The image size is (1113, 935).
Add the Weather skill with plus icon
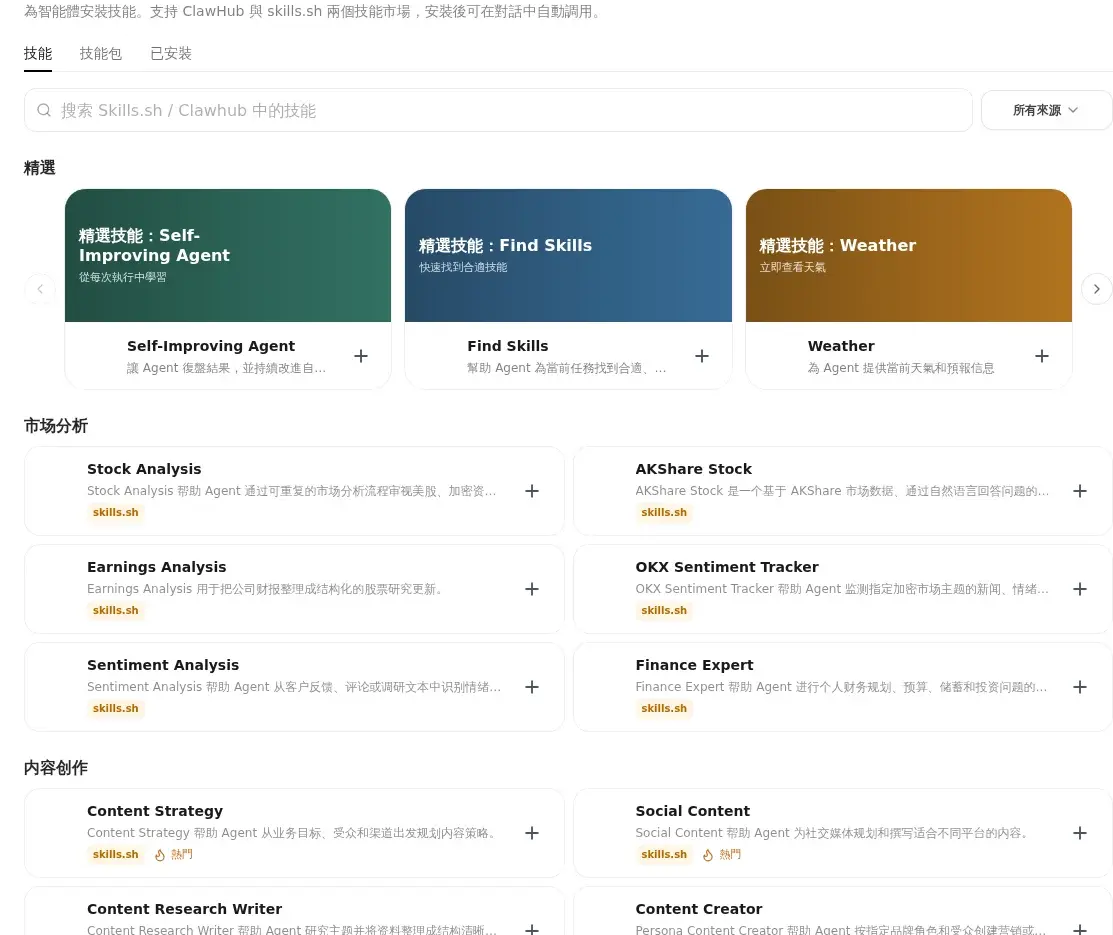[1041, 356]
